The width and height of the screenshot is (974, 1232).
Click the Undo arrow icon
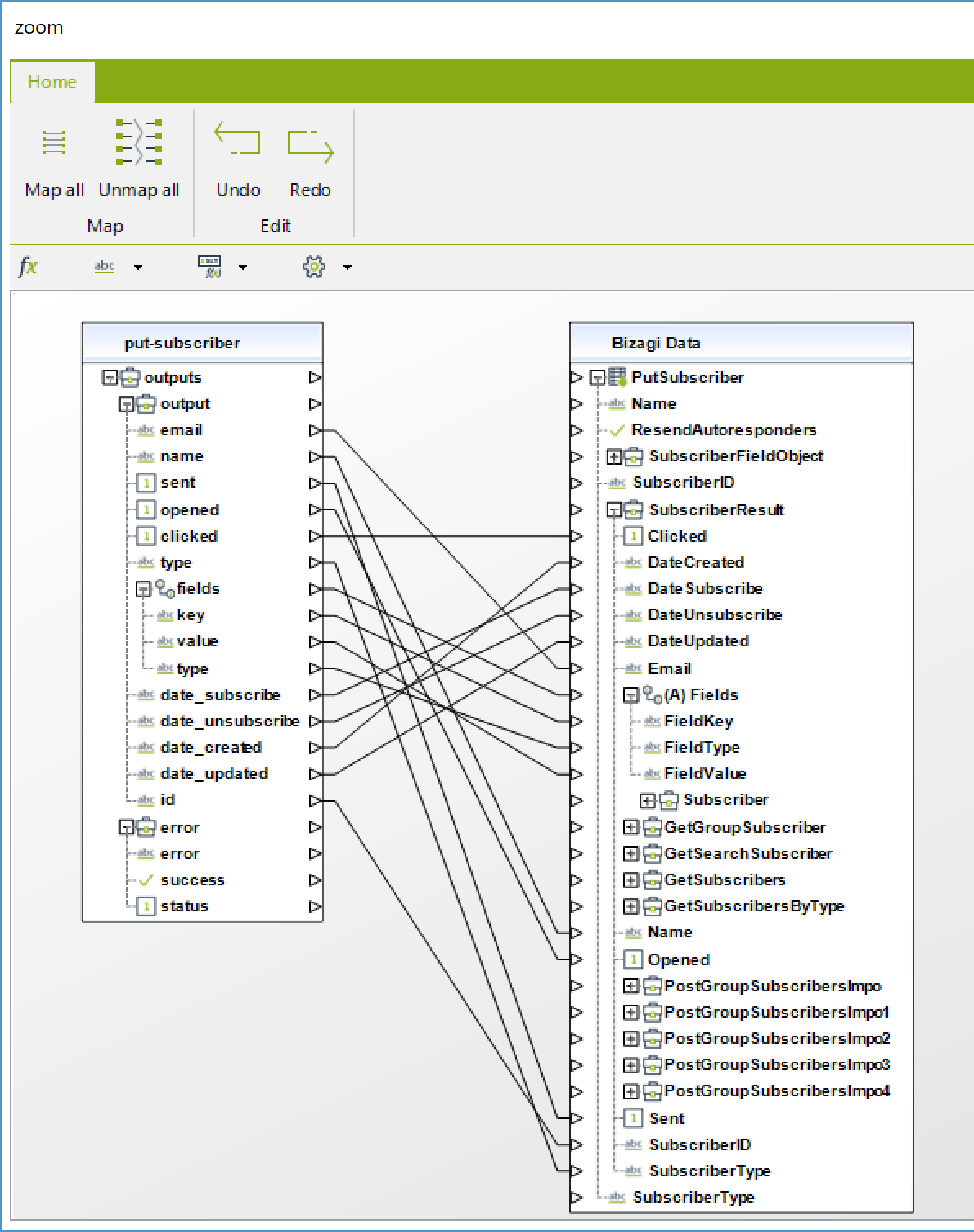click(237, 138)
